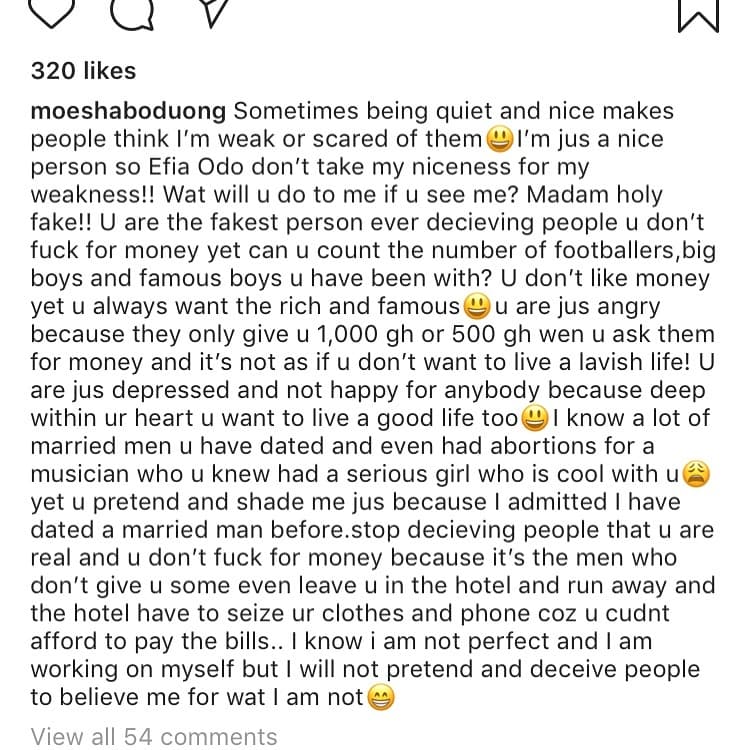Save the post with the bookmark icon
Viewport: 750px width, 750px height.
point(698,15)
